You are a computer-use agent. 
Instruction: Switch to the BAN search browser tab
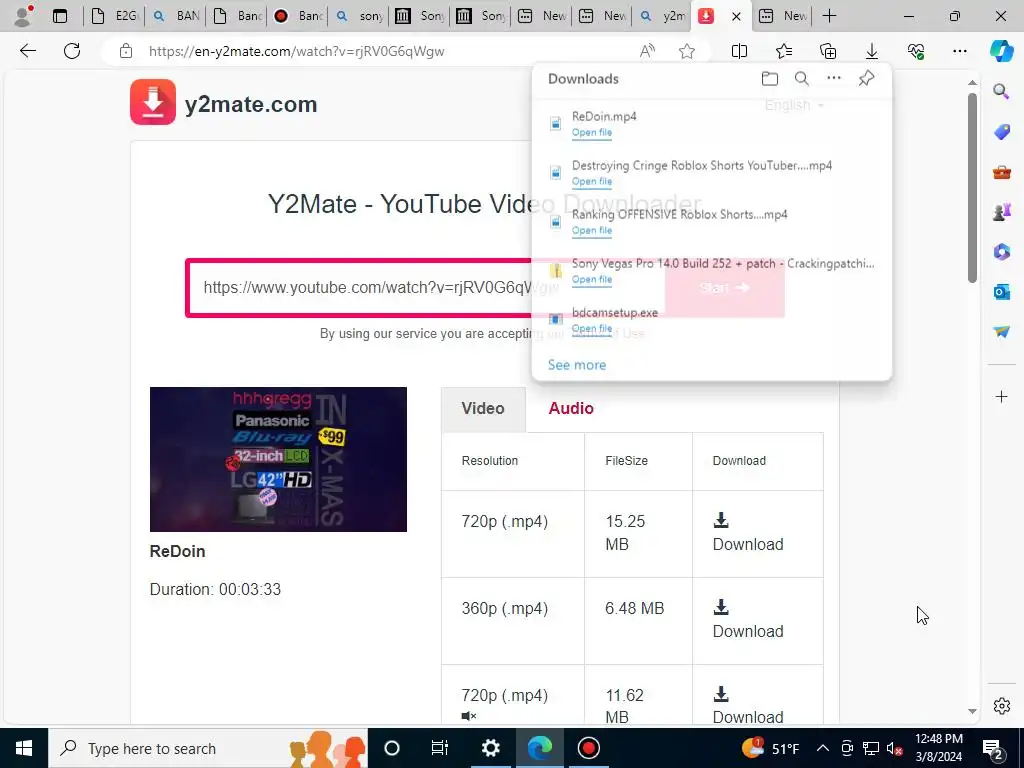click(175, 16)
